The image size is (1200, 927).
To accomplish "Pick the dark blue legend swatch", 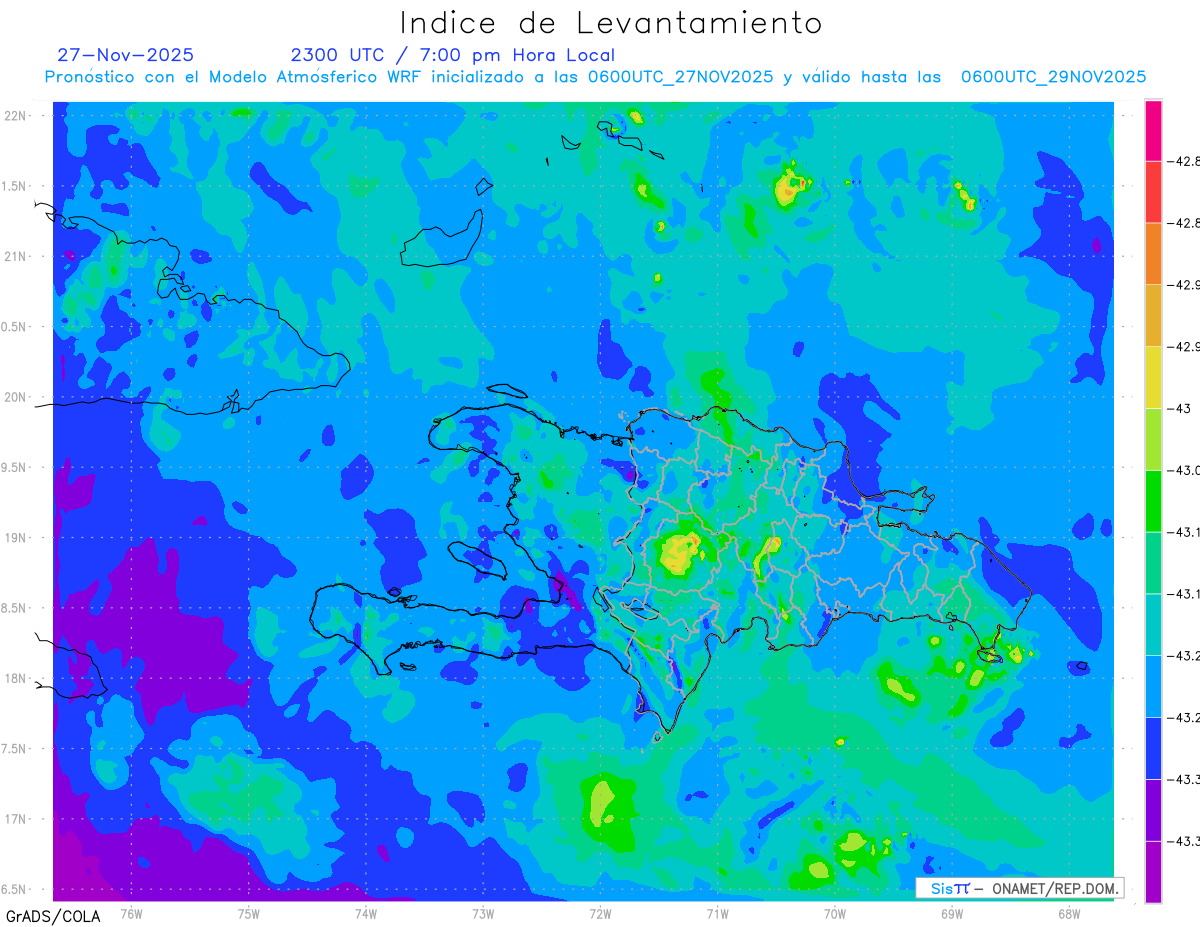I will click(x=1153, y=748).
